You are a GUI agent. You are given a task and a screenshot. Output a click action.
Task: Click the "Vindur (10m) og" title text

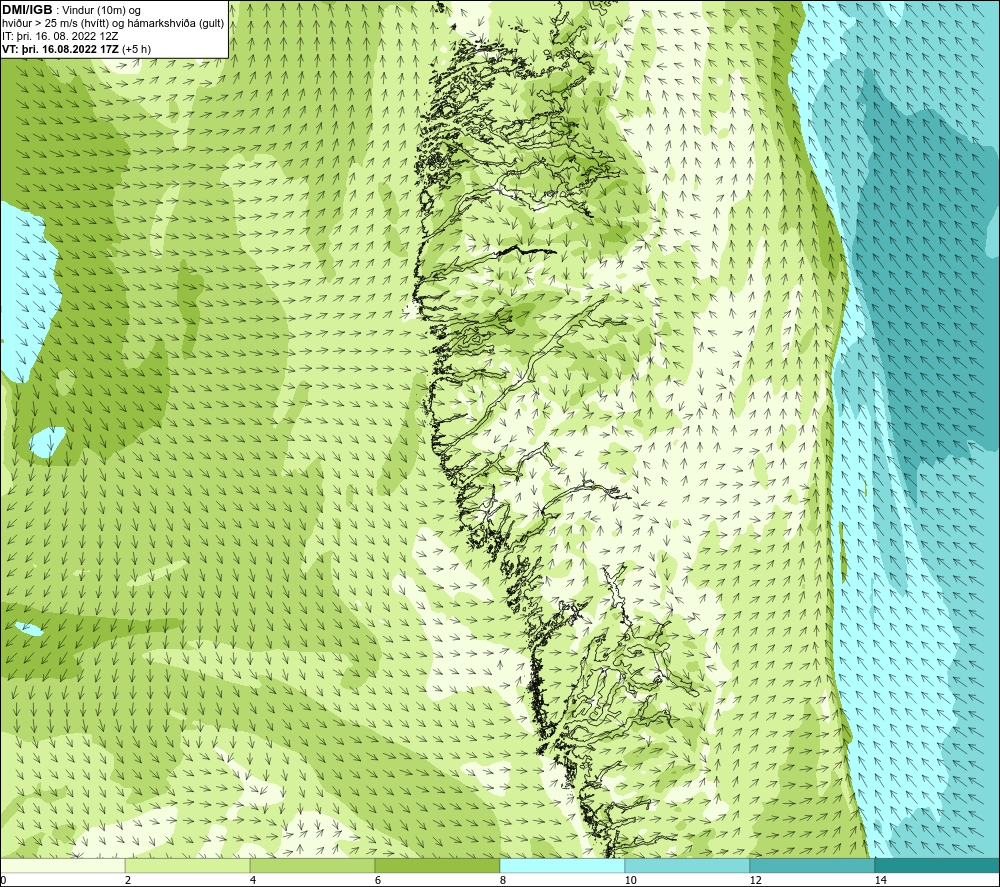[x=101, y=10]
